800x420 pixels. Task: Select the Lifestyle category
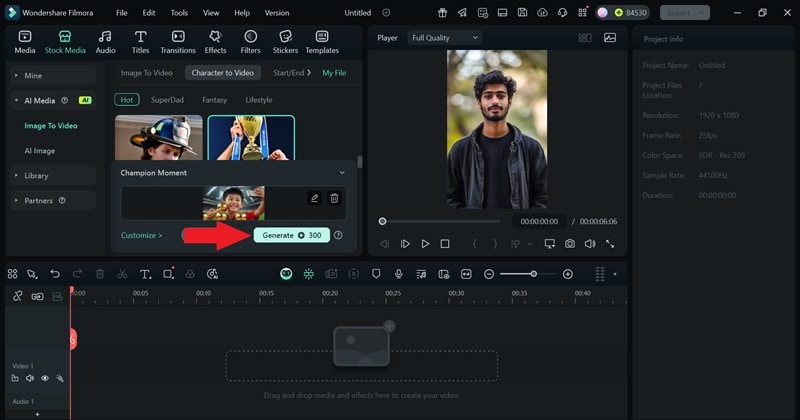point(259,100)
